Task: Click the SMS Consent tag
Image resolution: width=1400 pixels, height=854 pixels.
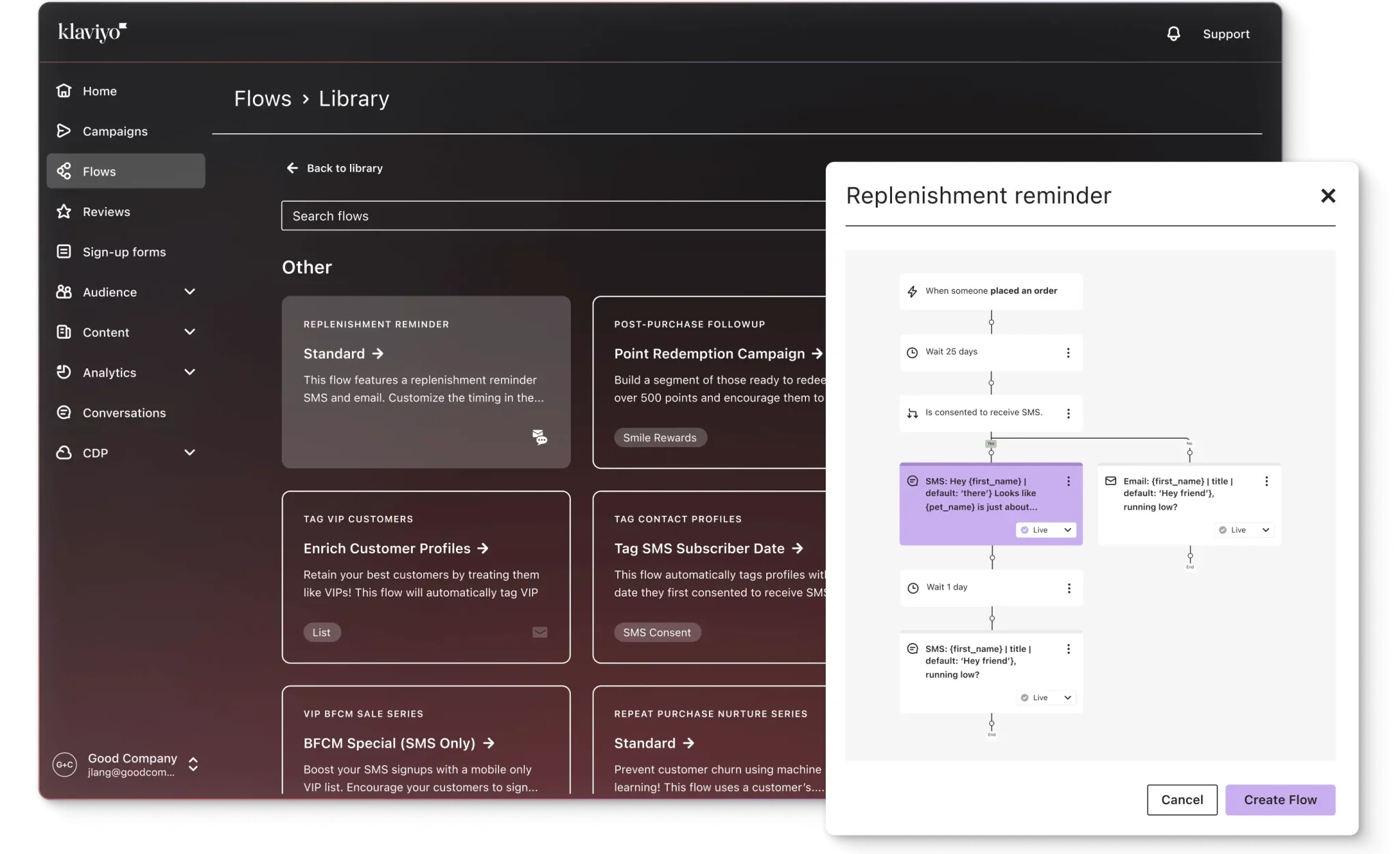Action: click(657, 633)
